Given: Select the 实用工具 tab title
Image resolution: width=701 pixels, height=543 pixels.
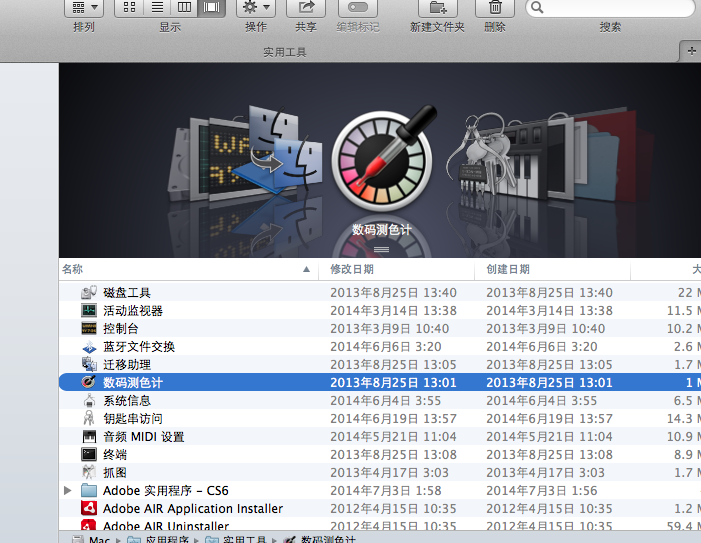Looking at the screenshot, I should click(x=285, y=52).
